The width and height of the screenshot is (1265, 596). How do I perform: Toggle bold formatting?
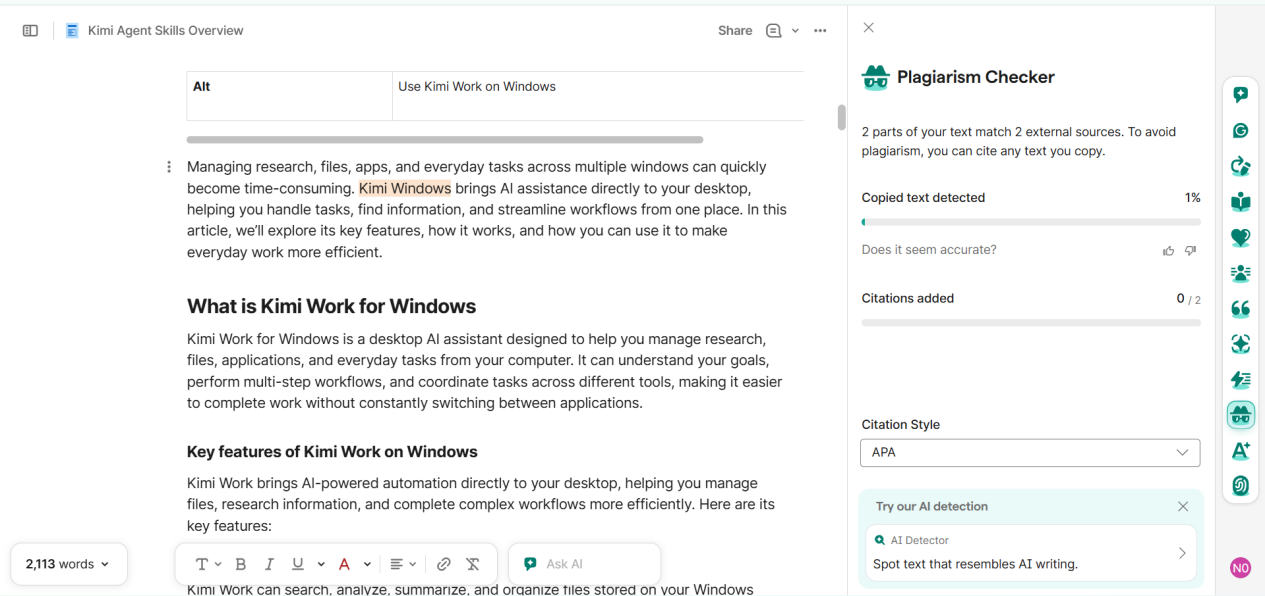point(241,564)
